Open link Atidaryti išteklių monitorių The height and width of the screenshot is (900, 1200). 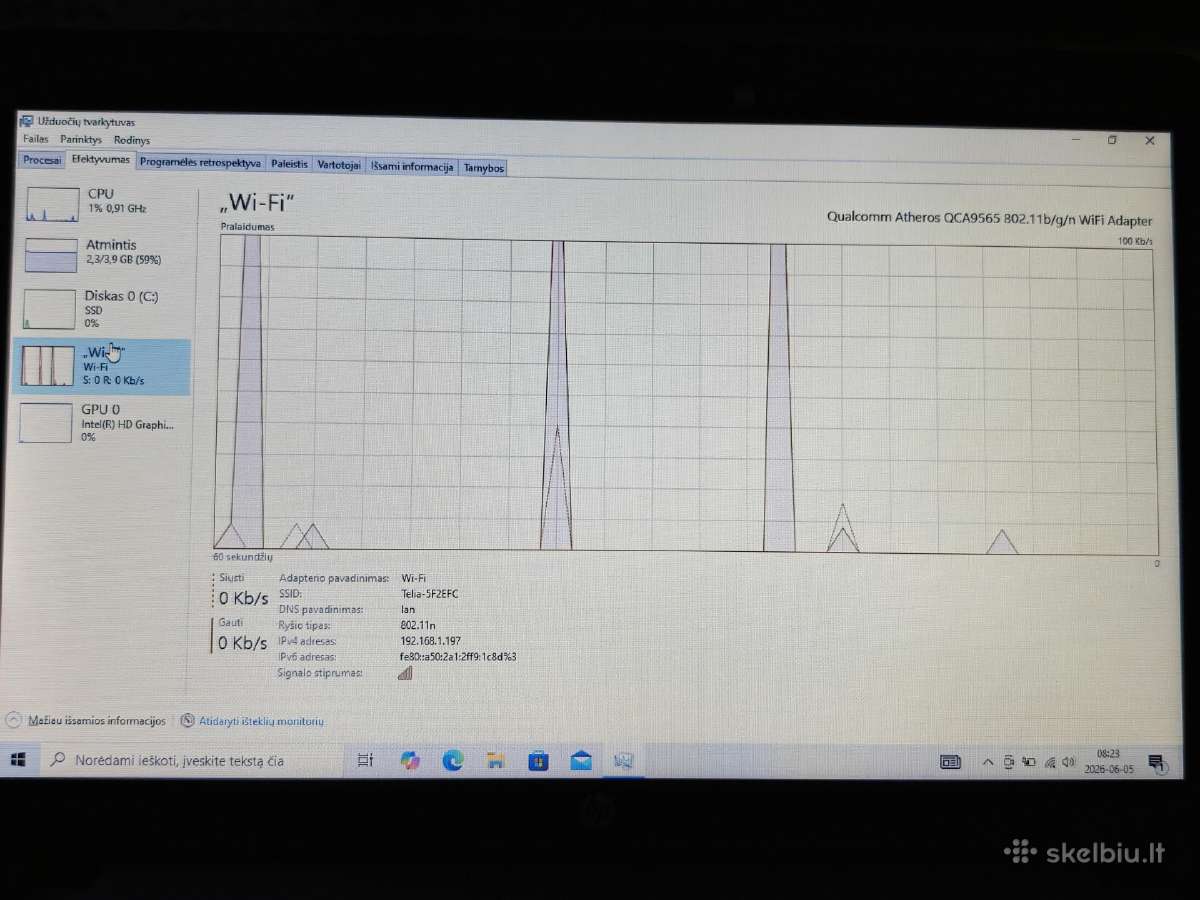261,721
